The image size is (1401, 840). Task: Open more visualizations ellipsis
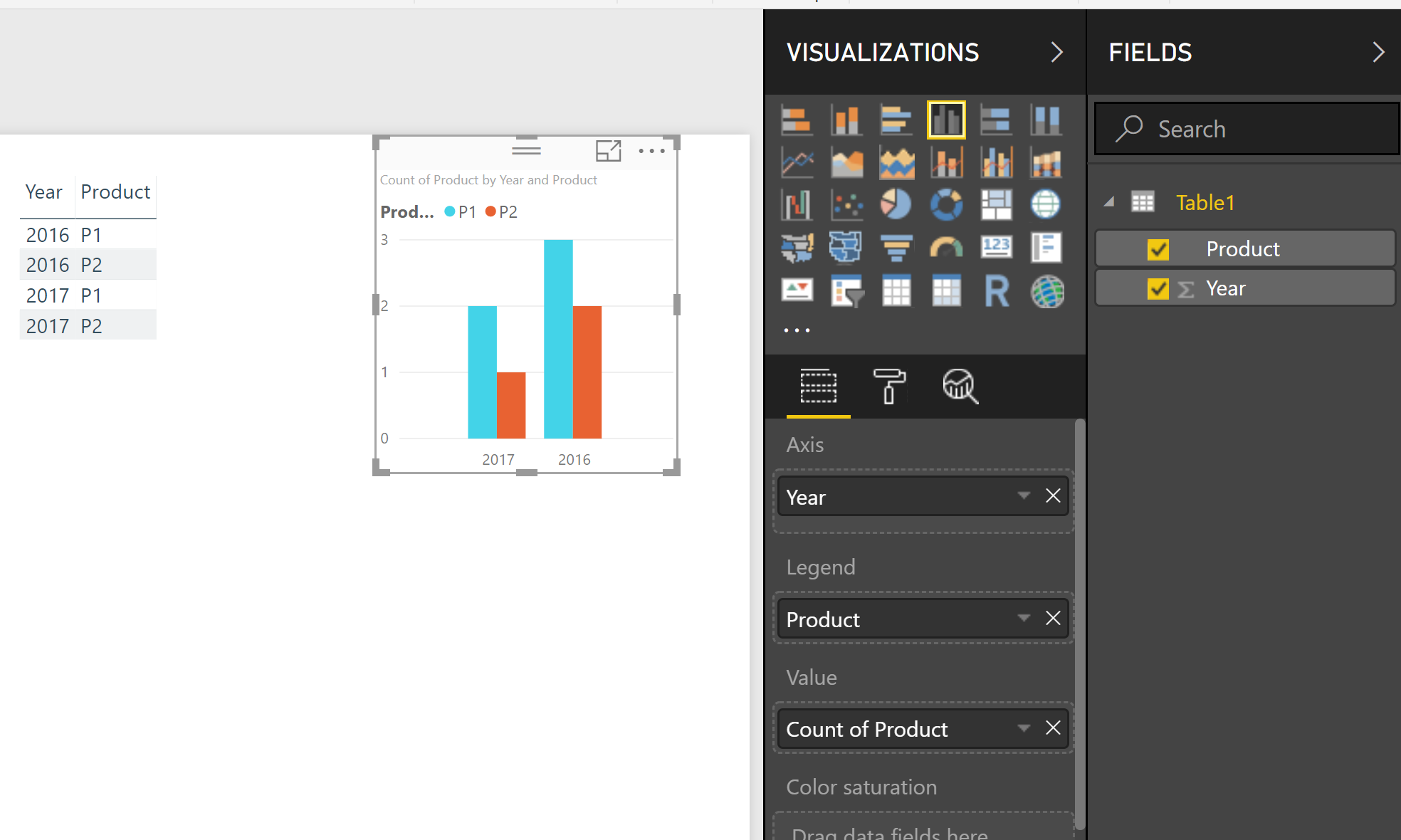(x=797, y=330)
